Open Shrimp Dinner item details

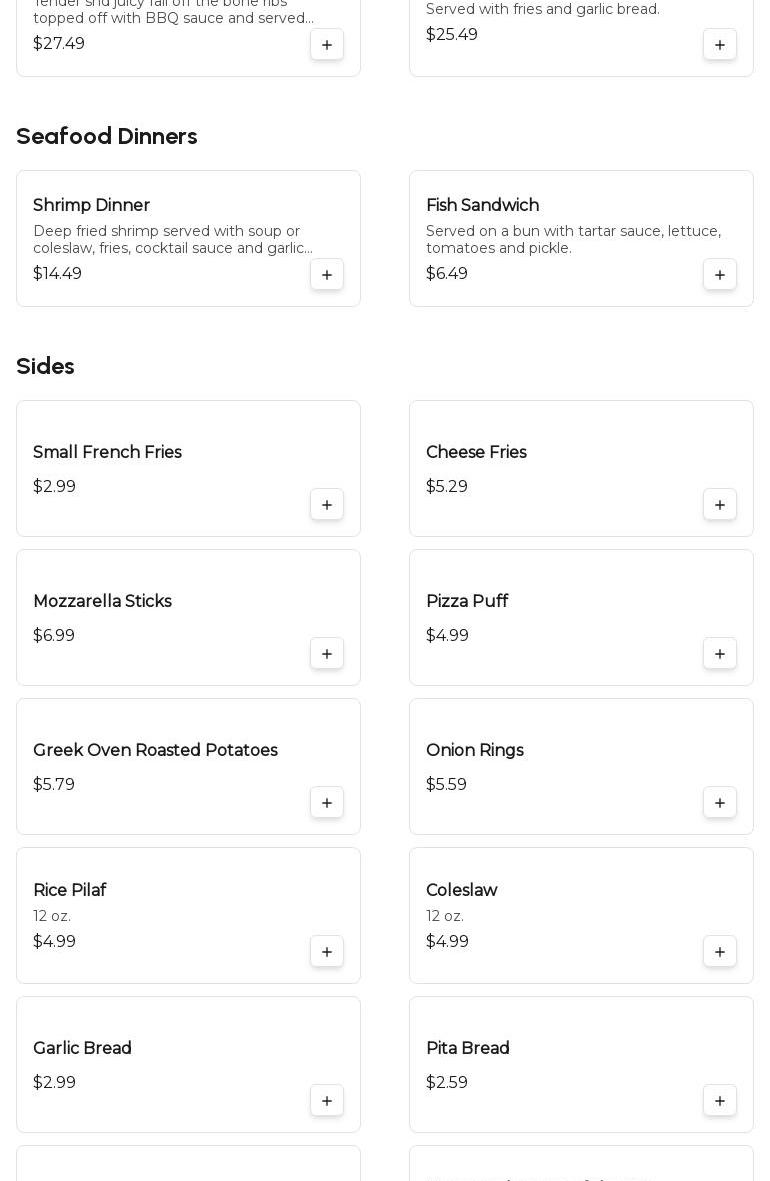tap(91, 205)
